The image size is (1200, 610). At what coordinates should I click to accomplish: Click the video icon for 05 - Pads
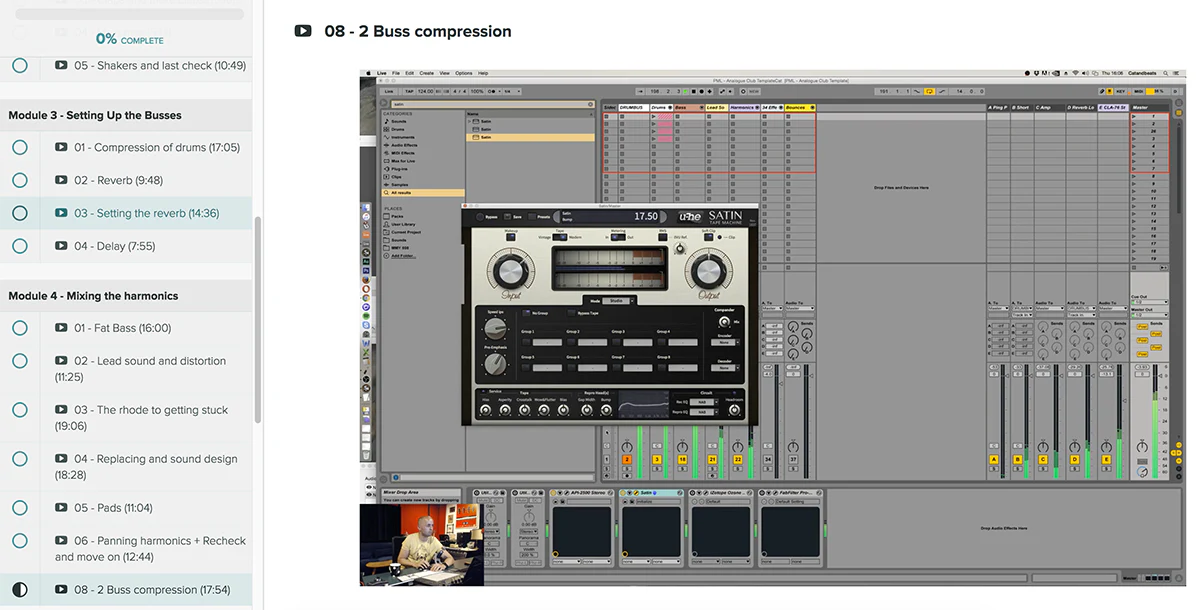[x=61, y=508]
